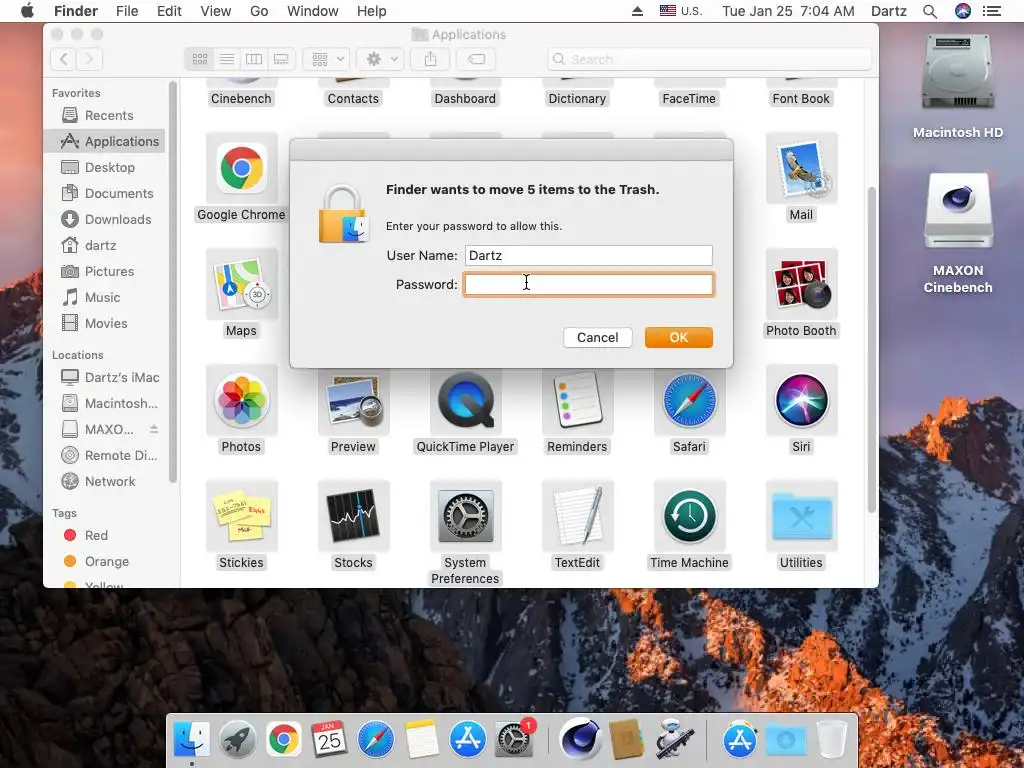Viewport: 1024px width, 768px height.
Task: Open the Edit menu
Action: pos(169,11)
